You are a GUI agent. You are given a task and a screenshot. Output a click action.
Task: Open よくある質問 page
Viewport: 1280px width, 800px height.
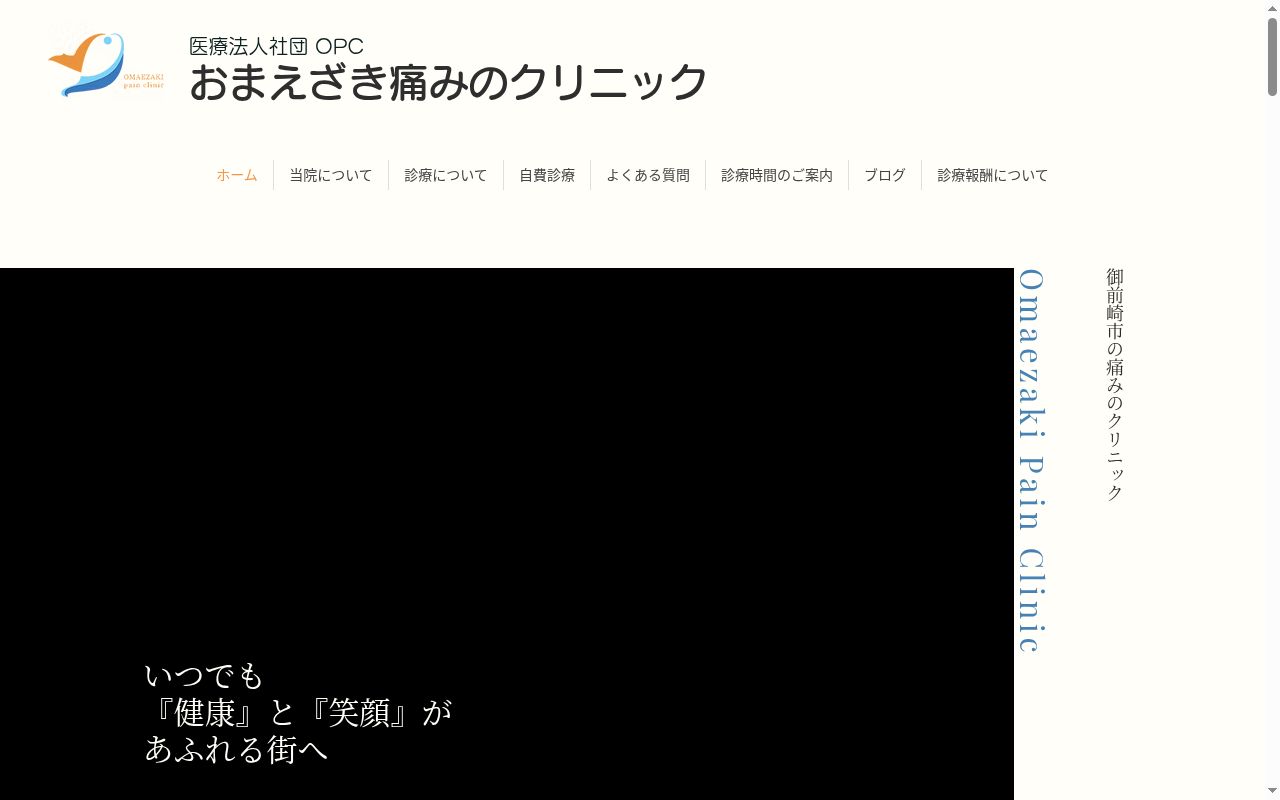coord(648,175)
